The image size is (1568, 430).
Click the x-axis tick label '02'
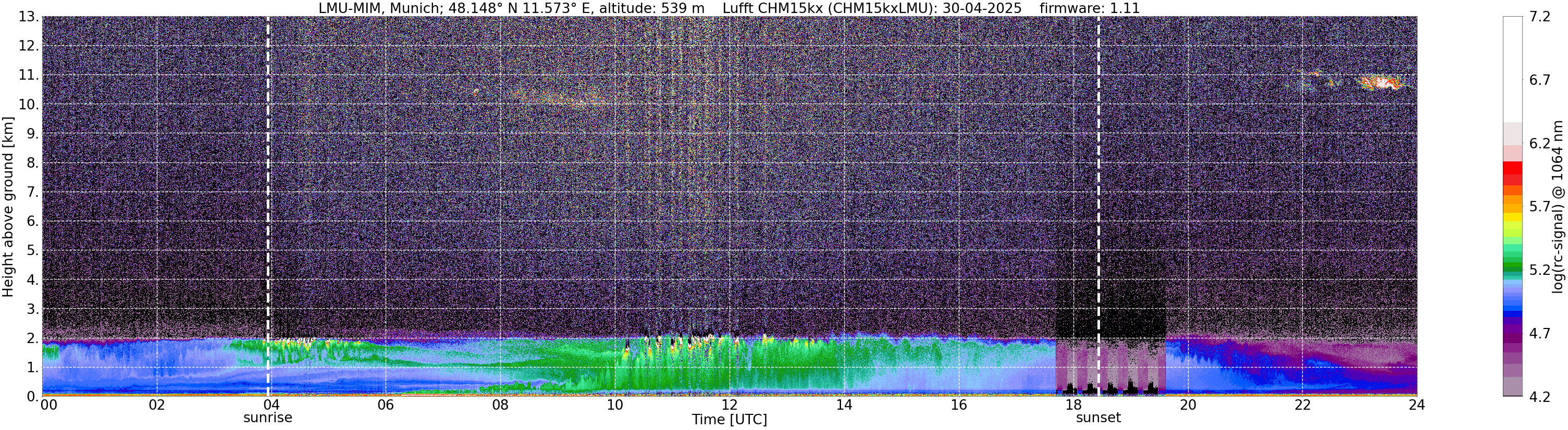[x=157, y=405]
